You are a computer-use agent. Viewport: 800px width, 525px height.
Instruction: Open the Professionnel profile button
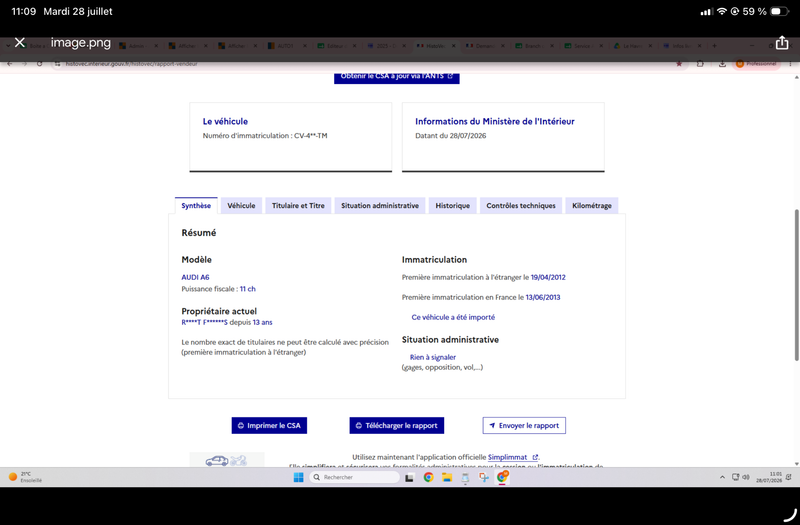pyautogui.click(x=757, y=64)
